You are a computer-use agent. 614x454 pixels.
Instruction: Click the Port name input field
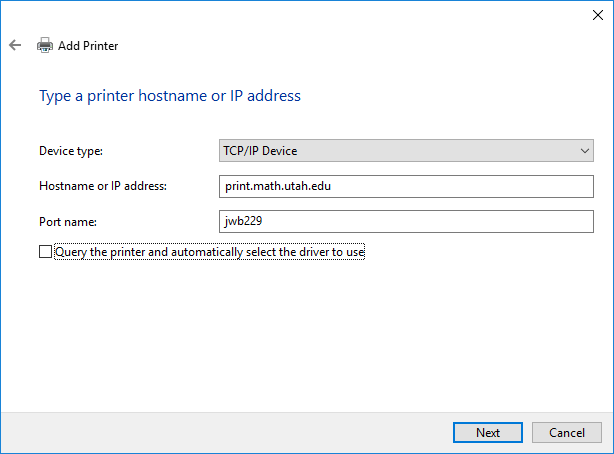[x=405, y=221]
